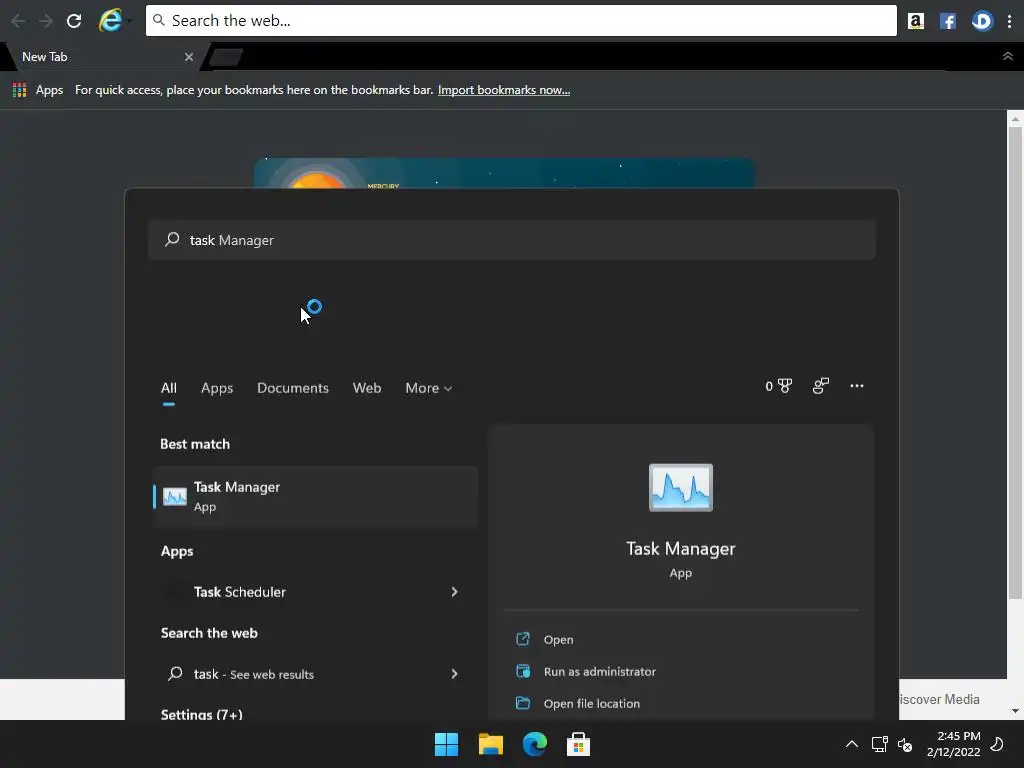Click the Search the web heading
This screenshot has width=1024, height=768.
(x=209, y=633)
